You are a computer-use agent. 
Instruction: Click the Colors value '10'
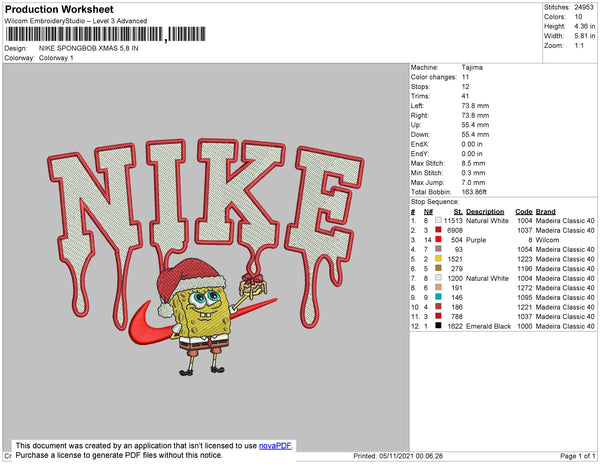click(578, 17)
